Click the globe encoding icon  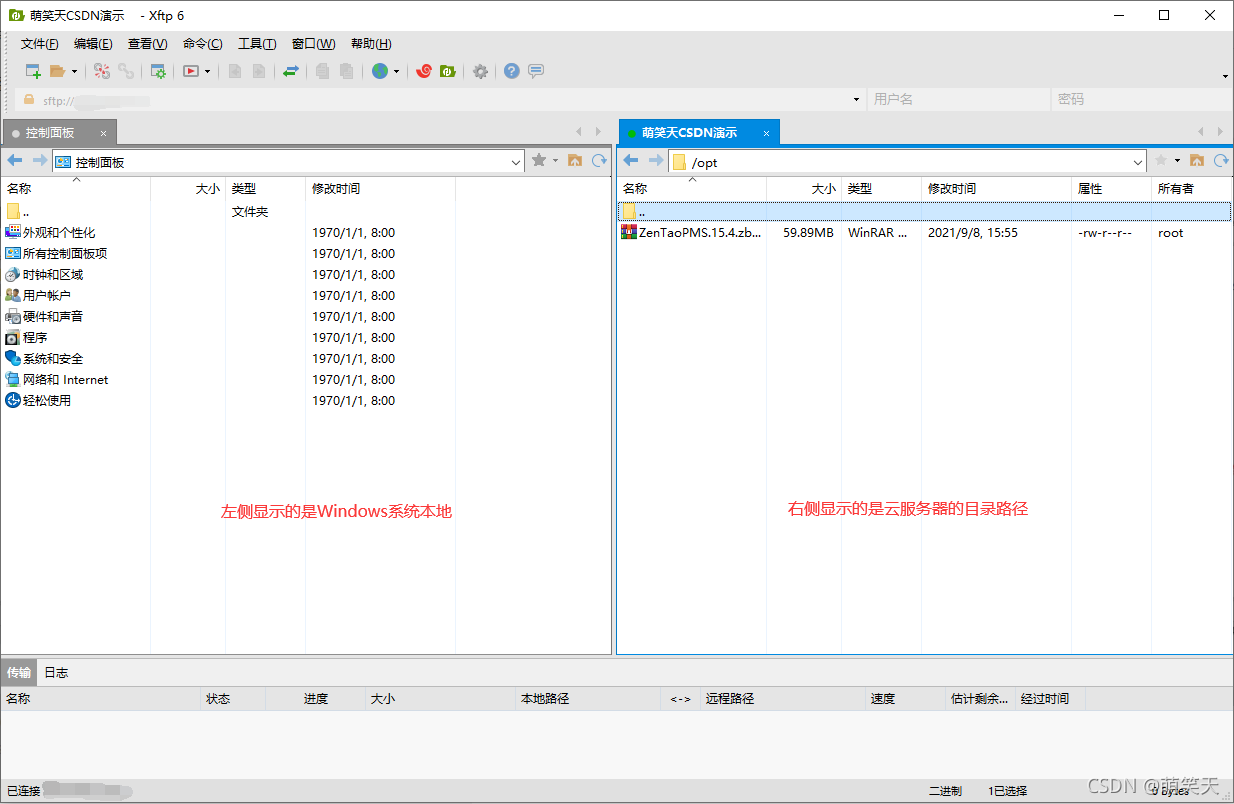(x=380, y=71)
